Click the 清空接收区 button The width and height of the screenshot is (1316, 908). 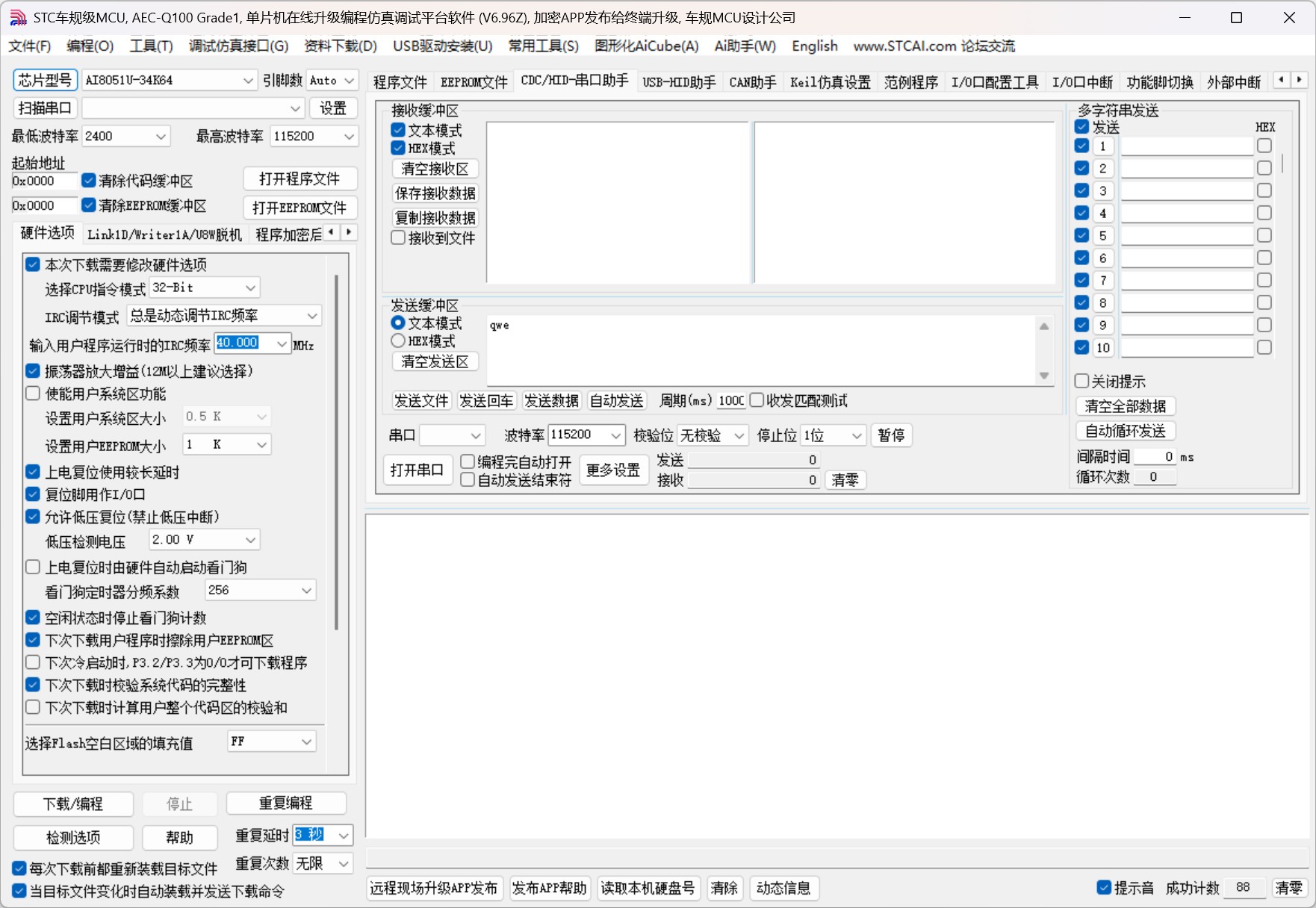pos(435,169)
